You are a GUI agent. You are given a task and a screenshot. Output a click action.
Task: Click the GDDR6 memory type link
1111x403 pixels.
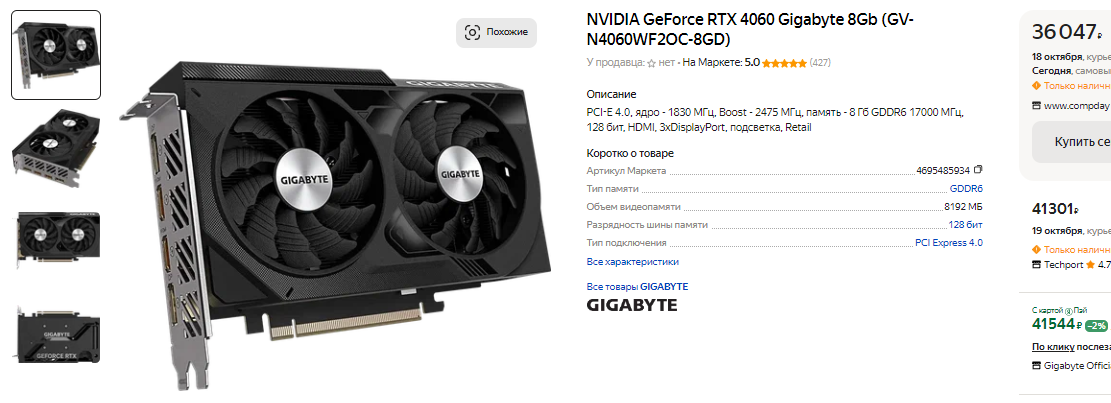pyautogui.click(x=966, y=189)
